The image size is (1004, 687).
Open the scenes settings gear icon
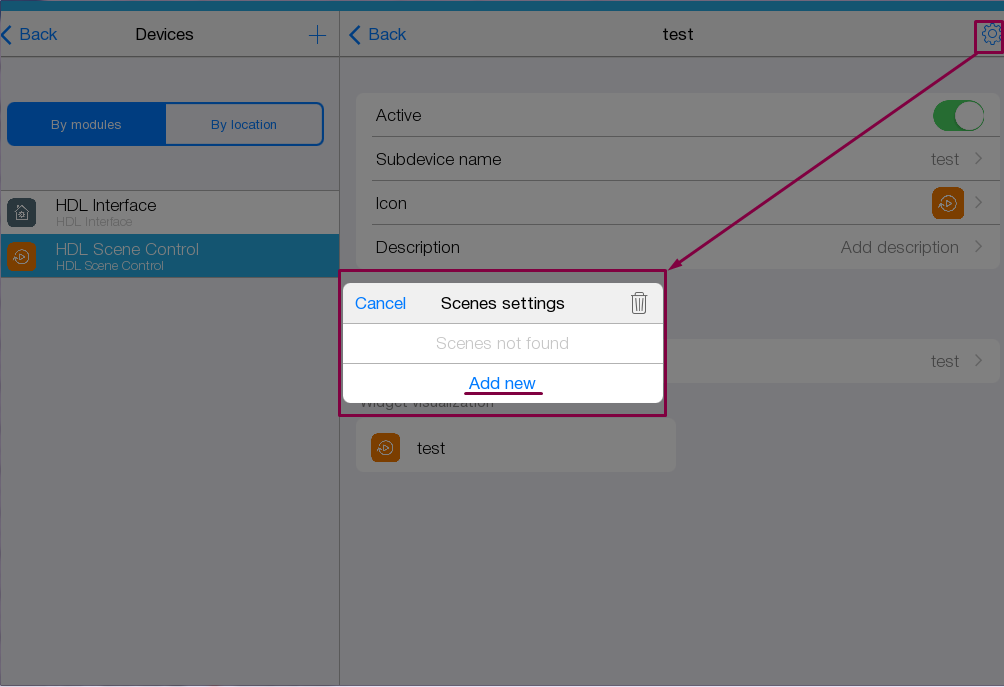[x=990, y=35]
